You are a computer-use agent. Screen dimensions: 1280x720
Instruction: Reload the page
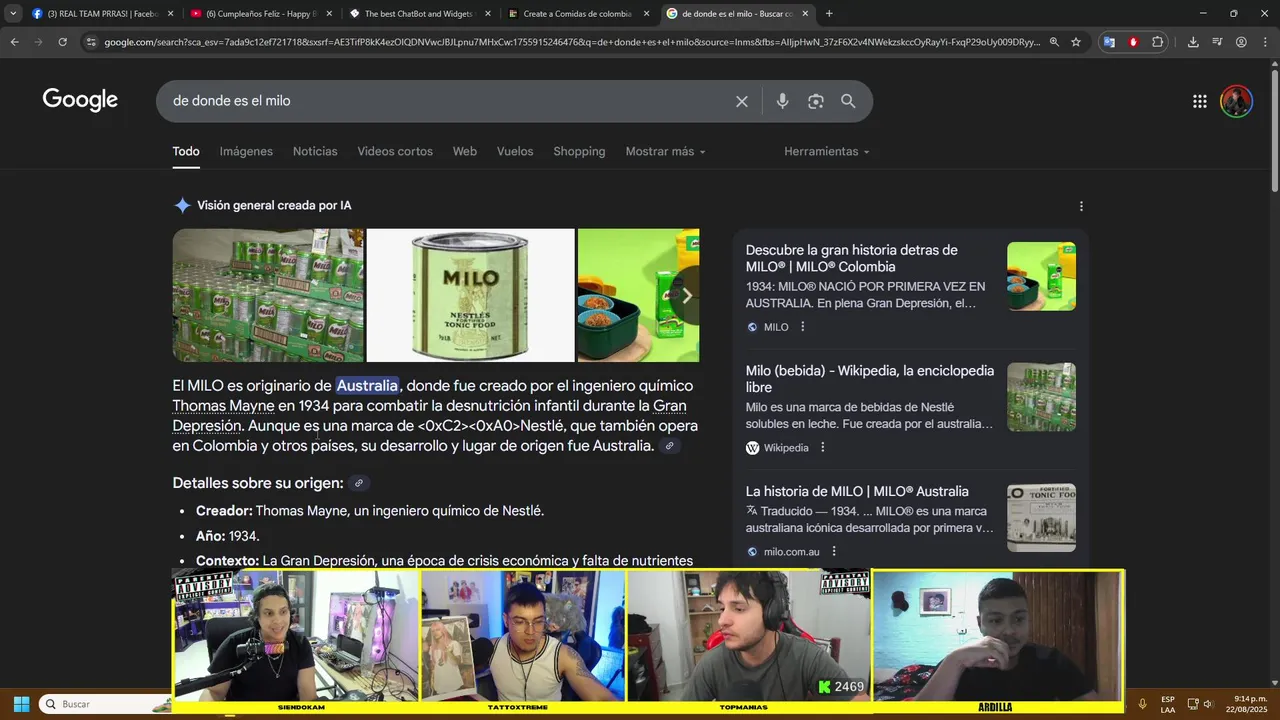[62, 42]
